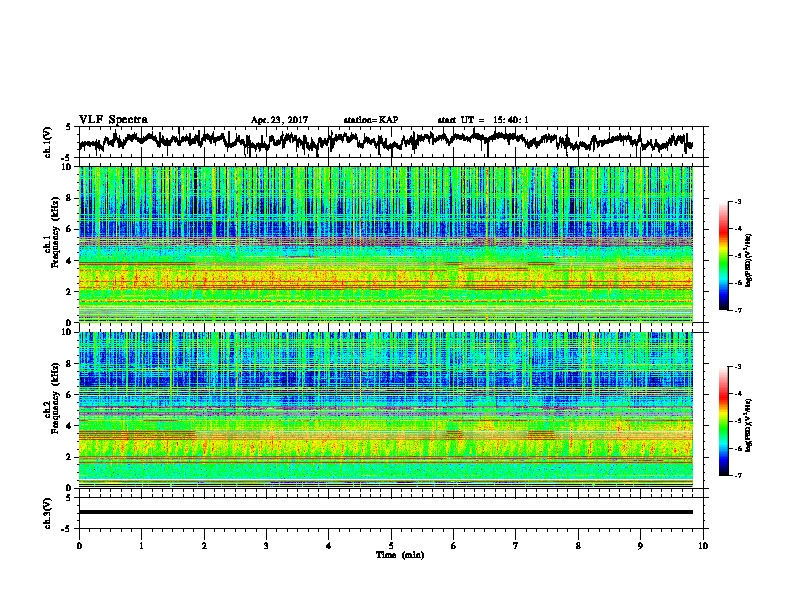This screenshot has width=792, height=612.
Task: Click tick label "8" on the Time axis
Action: point(578,546)
